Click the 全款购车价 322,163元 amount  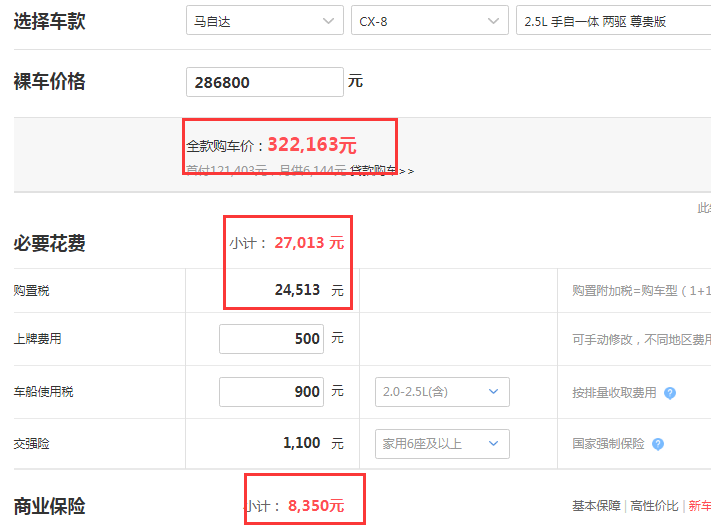pyautogui.click(x=312, y=145)
